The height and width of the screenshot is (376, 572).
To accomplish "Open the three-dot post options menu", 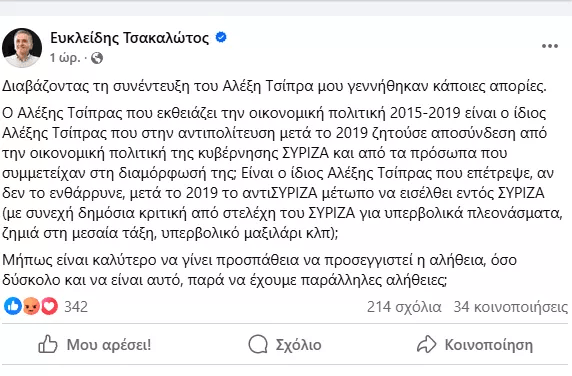I will [x=550, y=46].
